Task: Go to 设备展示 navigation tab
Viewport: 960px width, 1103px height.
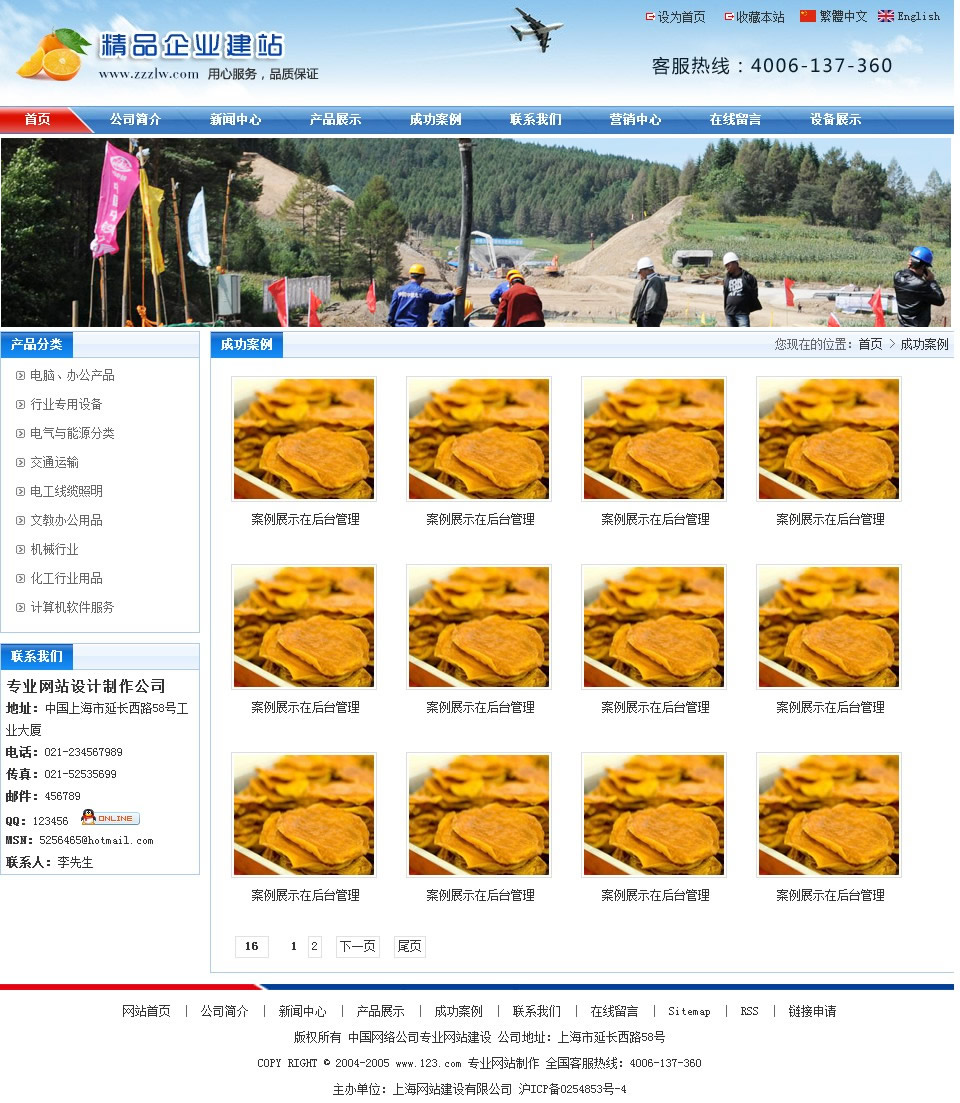Action: pos(835,119)
